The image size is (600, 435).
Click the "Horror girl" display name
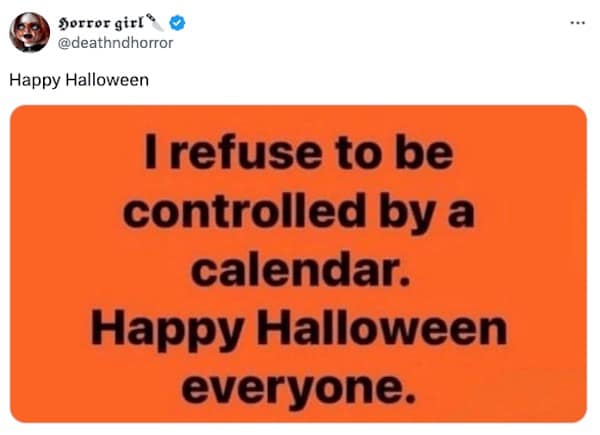tap(99, 23)
